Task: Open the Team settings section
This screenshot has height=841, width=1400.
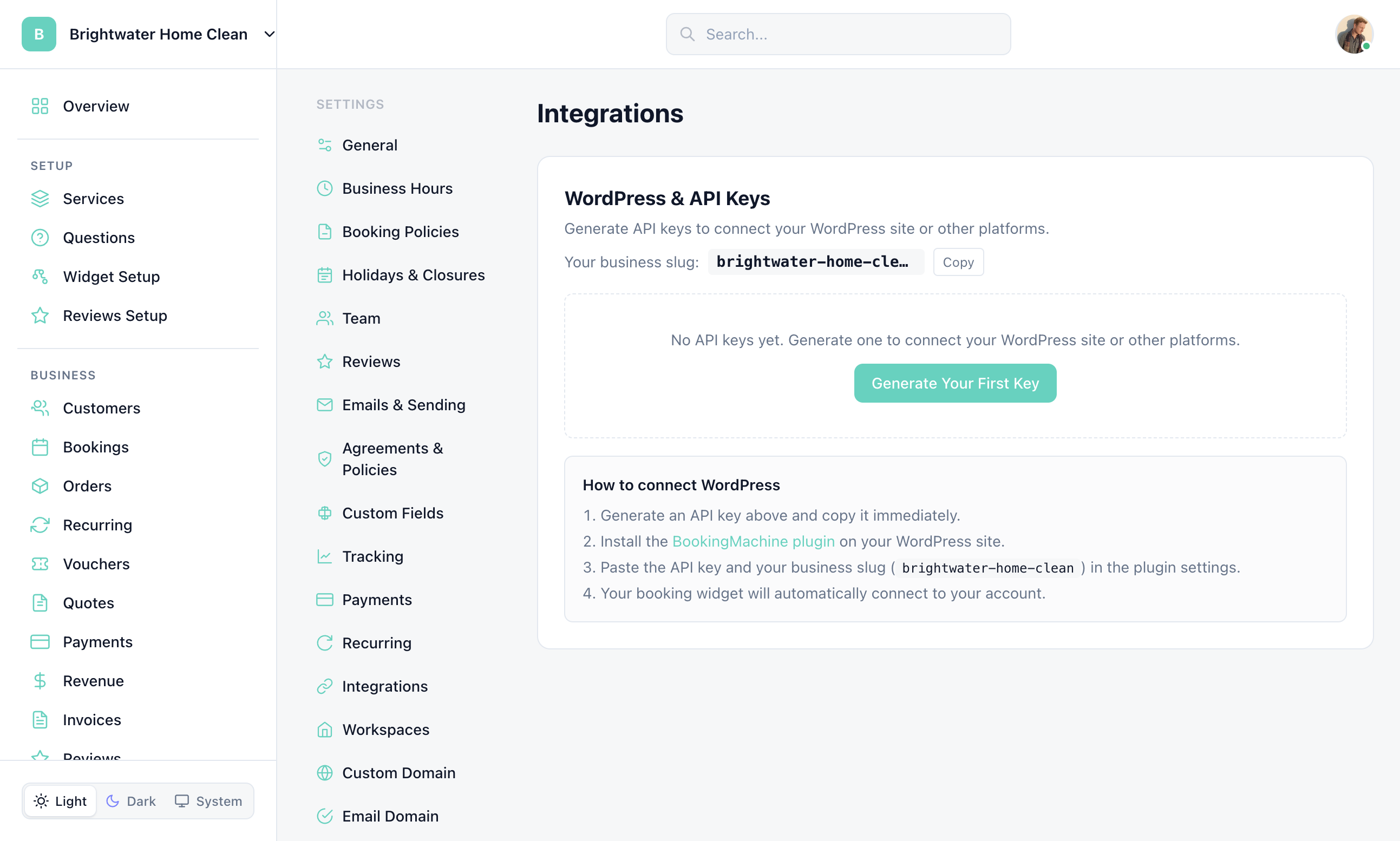Action: (x=361, y=319)
